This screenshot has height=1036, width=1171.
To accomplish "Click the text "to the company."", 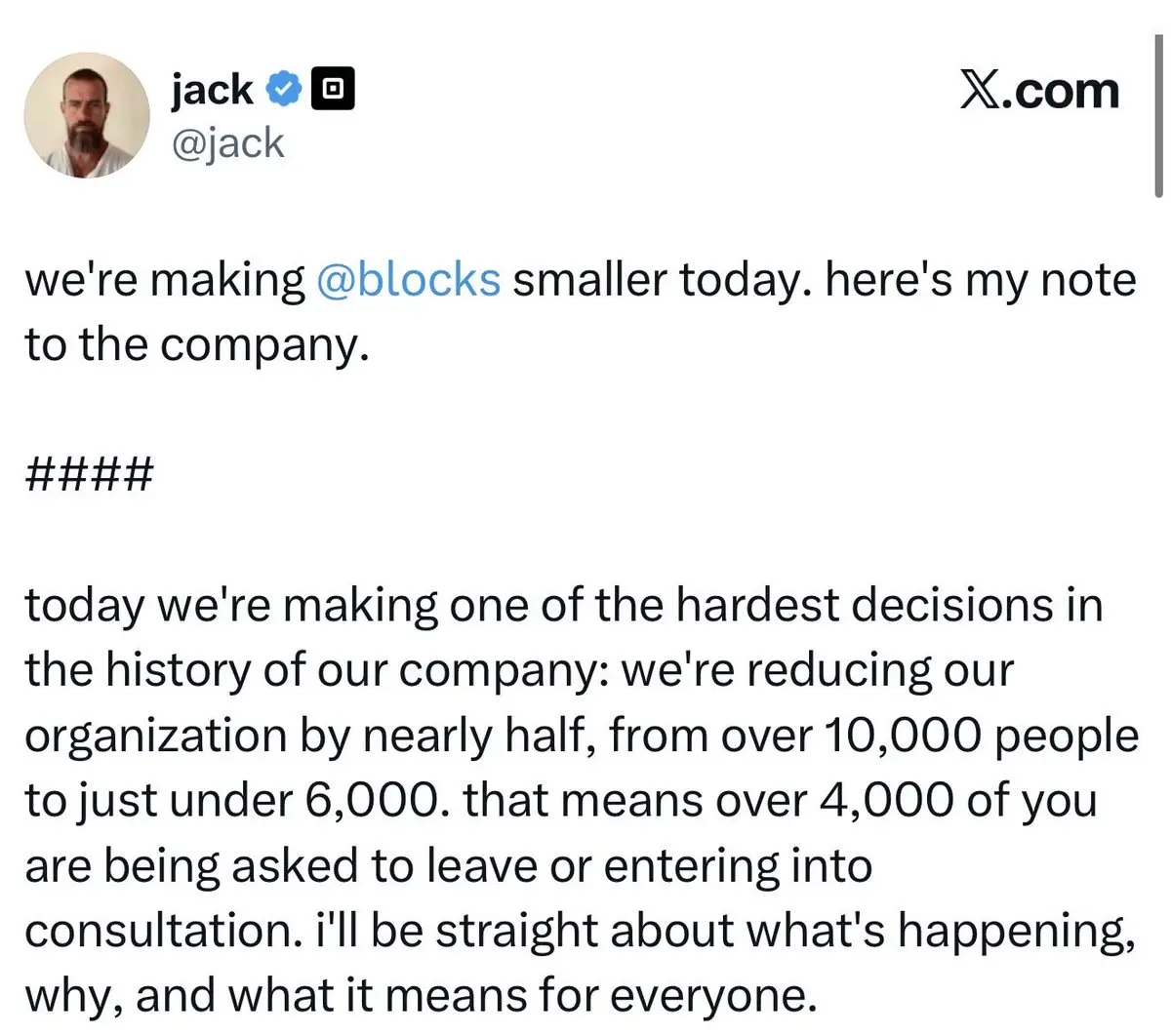I will [x=196, y=344].
